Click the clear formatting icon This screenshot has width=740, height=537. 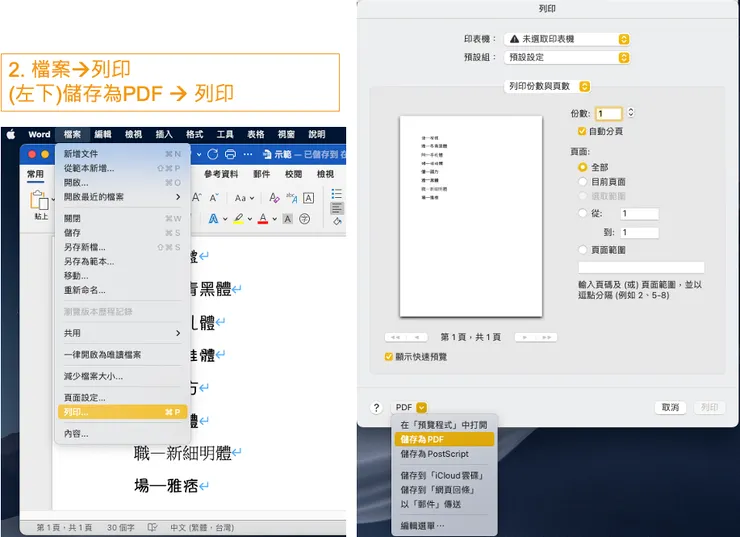pos(274,198)
